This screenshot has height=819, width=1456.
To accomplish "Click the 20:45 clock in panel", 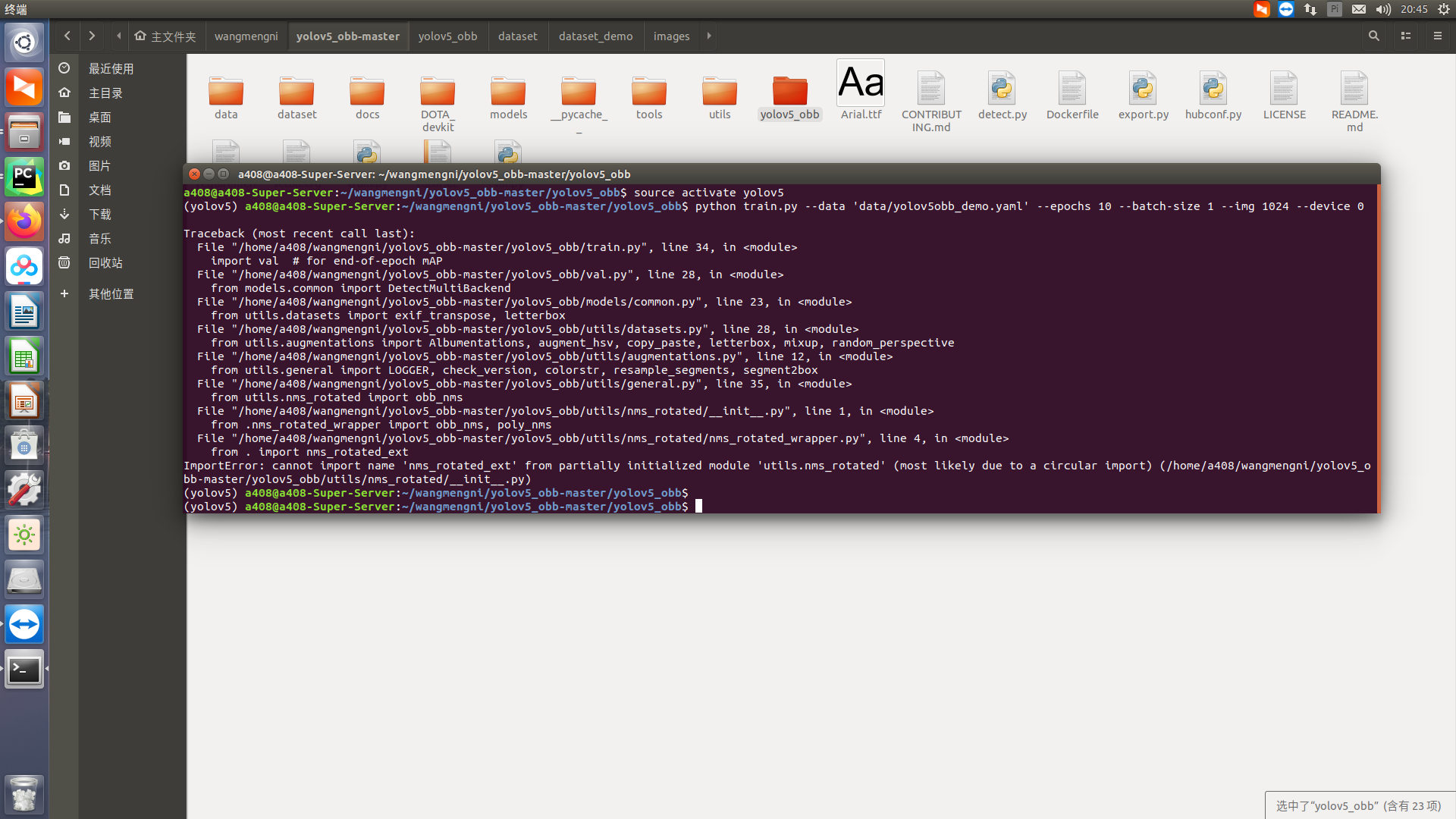I will coord(1414,9).
